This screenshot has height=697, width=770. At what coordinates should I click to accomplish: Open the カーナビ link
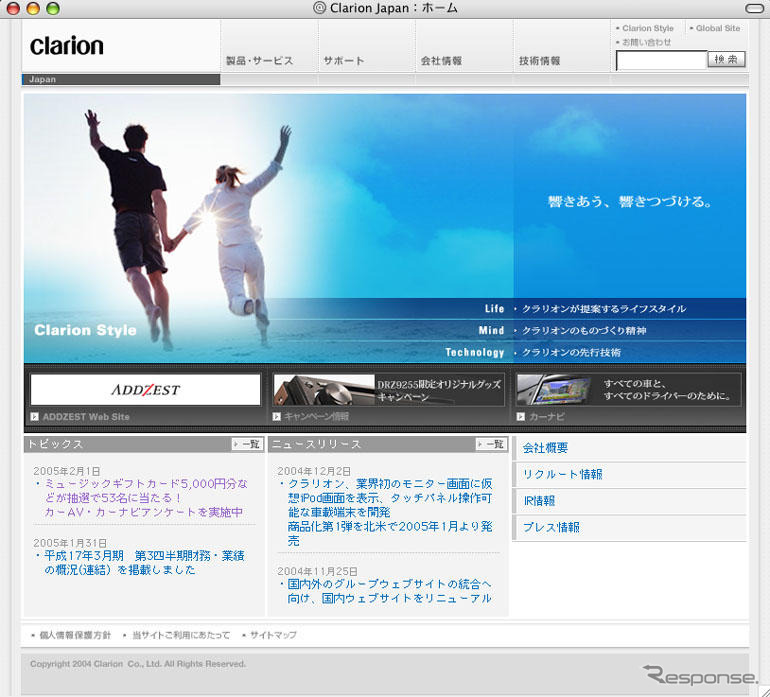[547, 417]
